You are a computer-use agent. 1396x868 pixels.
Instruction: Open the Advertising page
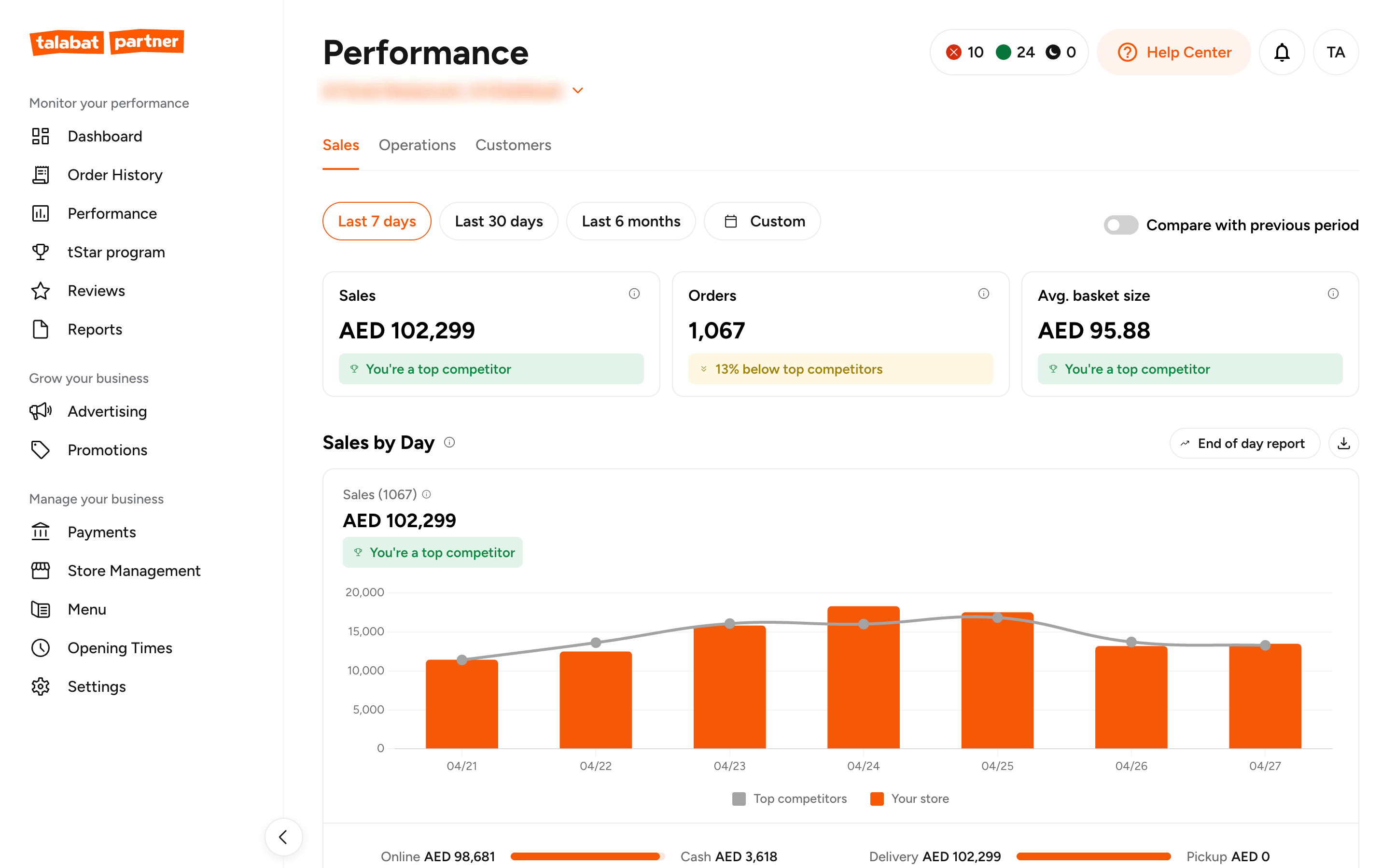point(107,411)
